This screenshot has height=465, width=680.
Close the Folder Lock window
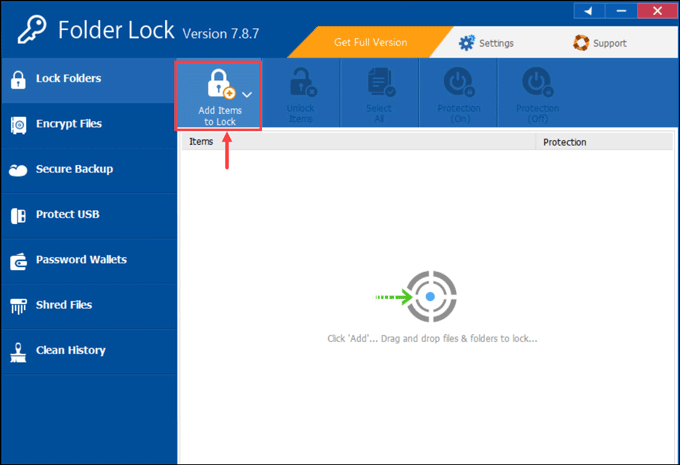(657, 11)
